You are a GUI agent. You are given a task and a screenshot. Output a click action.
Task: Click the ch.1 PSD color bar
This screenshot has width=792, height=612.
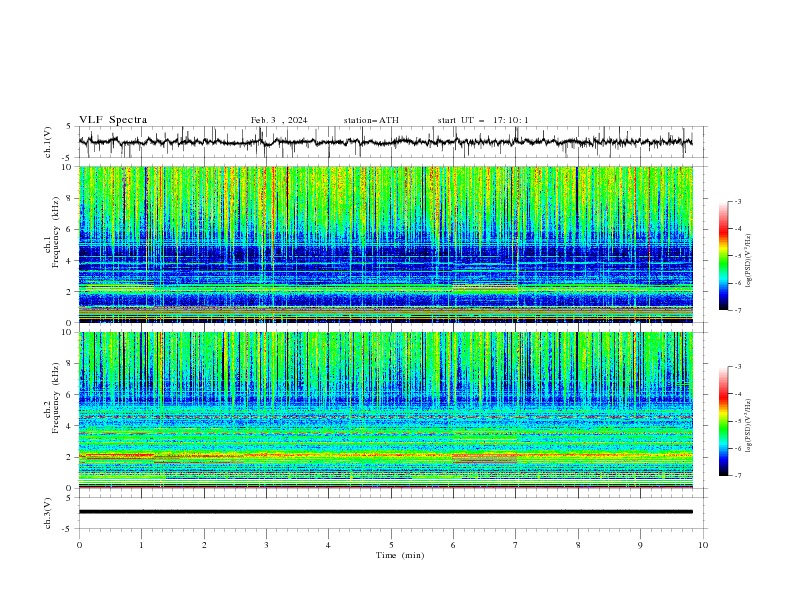pyautogui.click(x=723, y=256)
